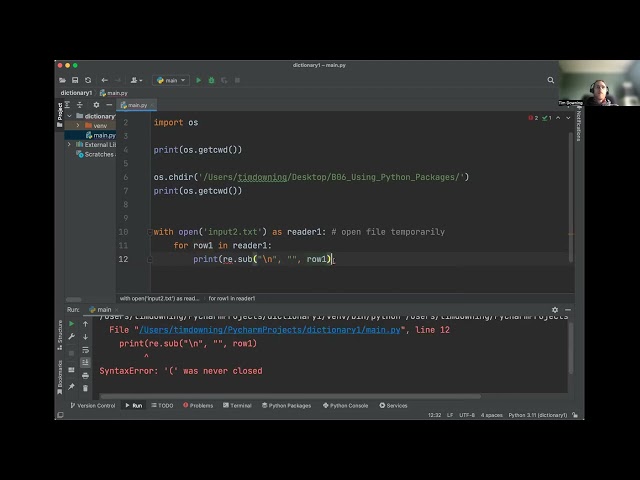Go to previous highlighted error arrow
The width and height of the screenshot is (640, 480).
coord(558,118)
